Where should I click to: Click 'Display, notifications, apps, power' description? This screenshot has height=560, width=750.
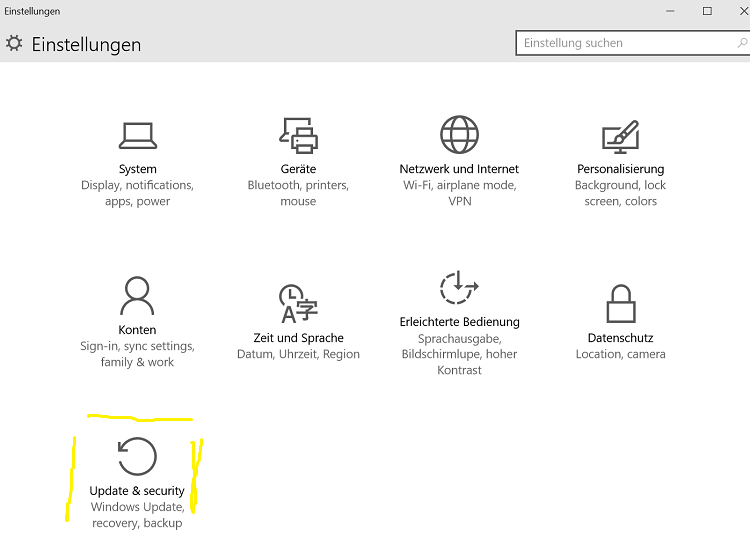tap(137, 193)
